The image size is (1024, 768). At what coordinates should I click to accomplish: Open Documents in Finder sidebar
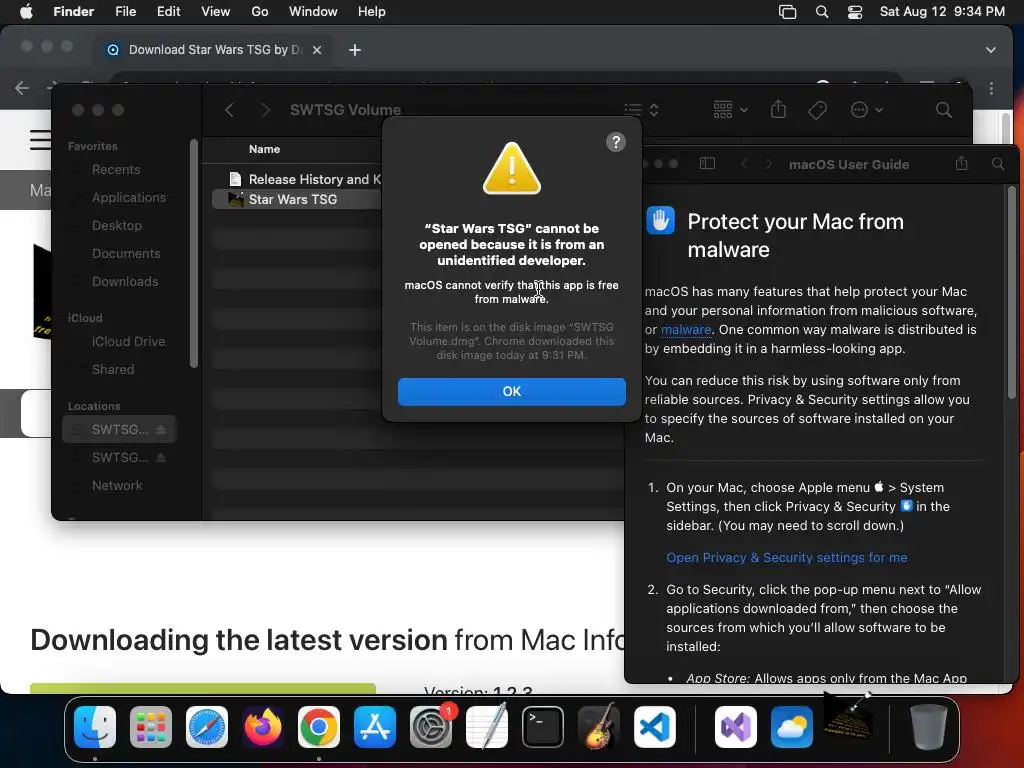pos(125,253)
